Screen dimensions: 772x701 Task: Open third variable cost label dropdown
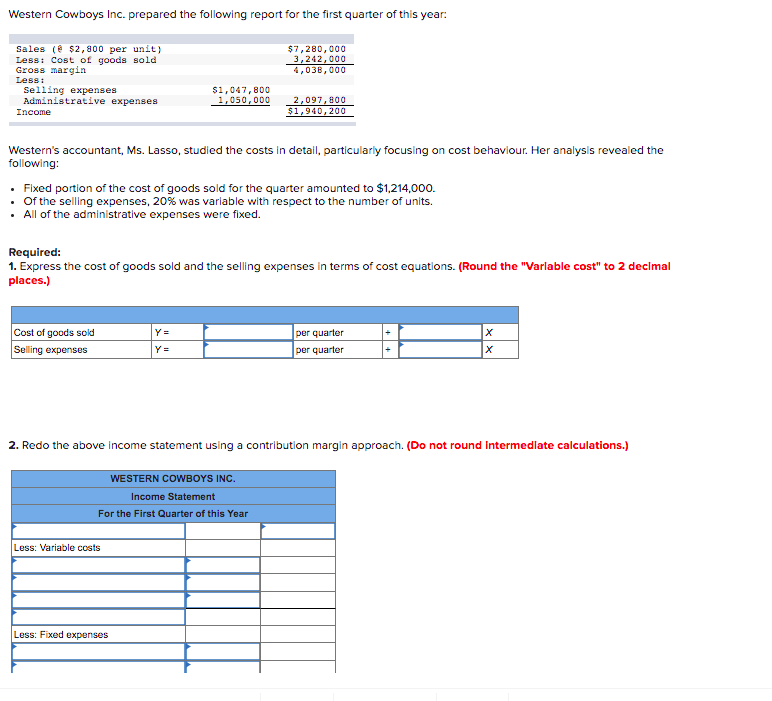(98, 600)
